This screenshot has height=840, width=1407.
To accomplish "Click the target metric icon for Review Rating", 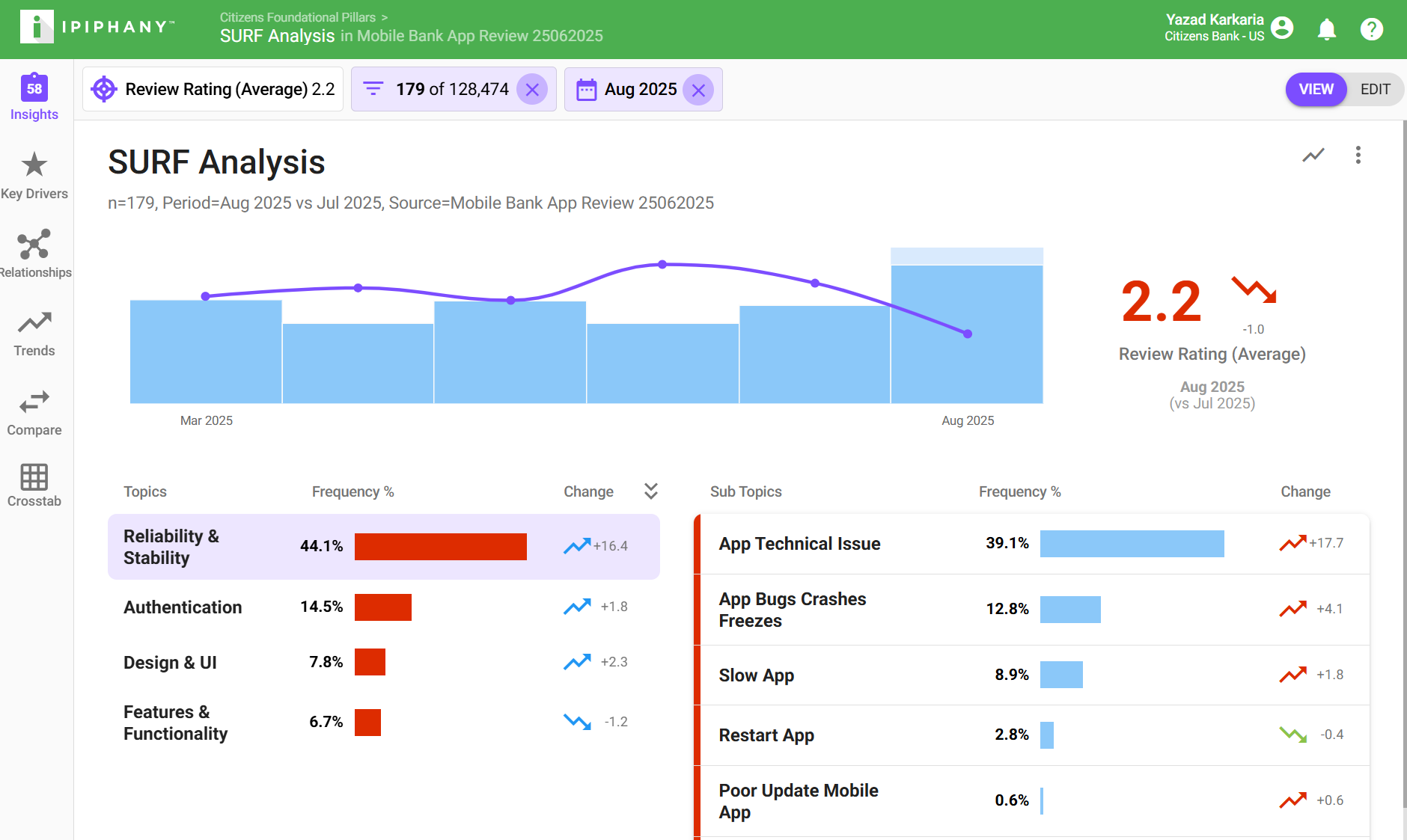I will [104, 89].
